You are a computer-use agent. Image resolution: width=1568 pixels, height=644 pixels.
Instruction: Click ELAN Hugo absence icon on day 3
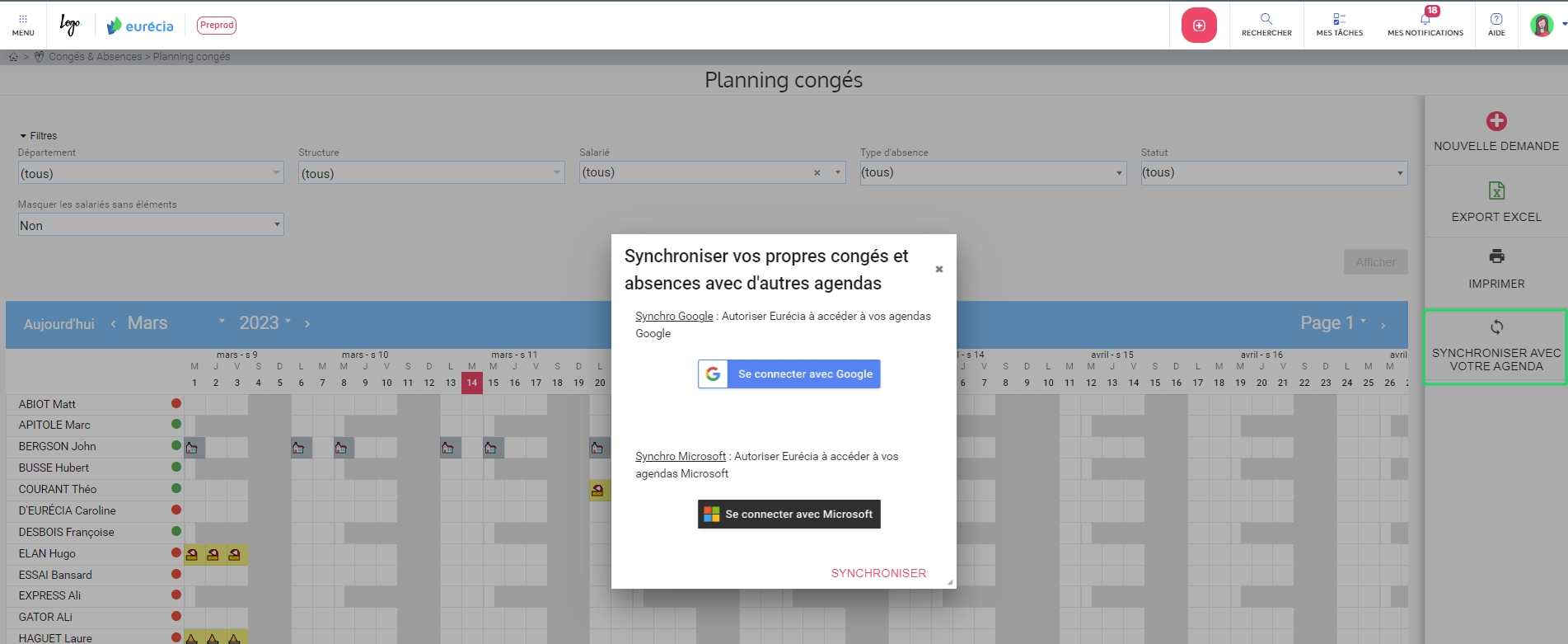tap(235, 555)
